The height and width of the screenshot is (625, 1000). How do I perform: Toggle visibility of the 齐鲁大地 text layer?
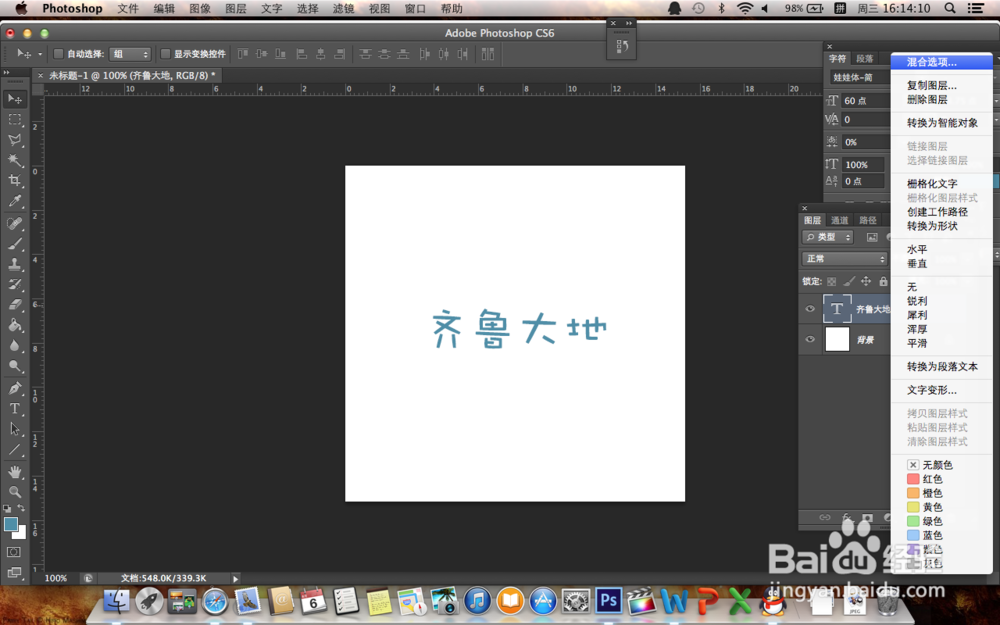tap(810, 308)
